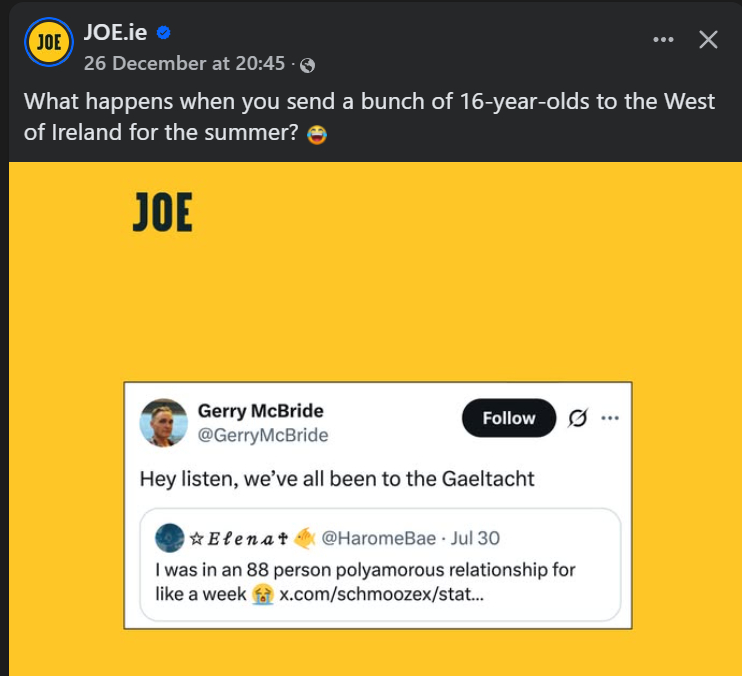Click the Public audience globe icon

(307, 65)
